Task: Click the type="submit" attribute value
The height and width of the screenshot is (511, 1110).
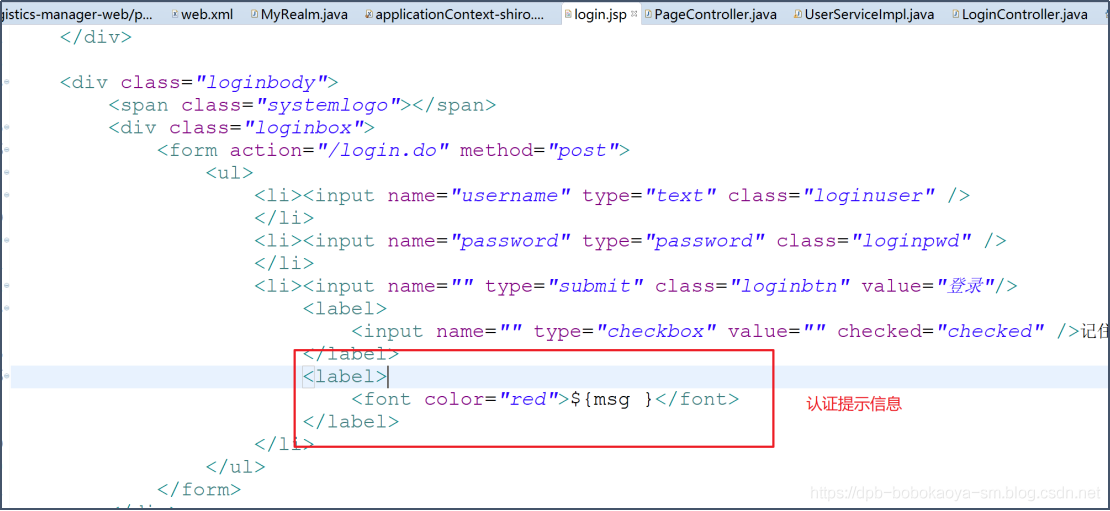Action: [x=595, y=287]
